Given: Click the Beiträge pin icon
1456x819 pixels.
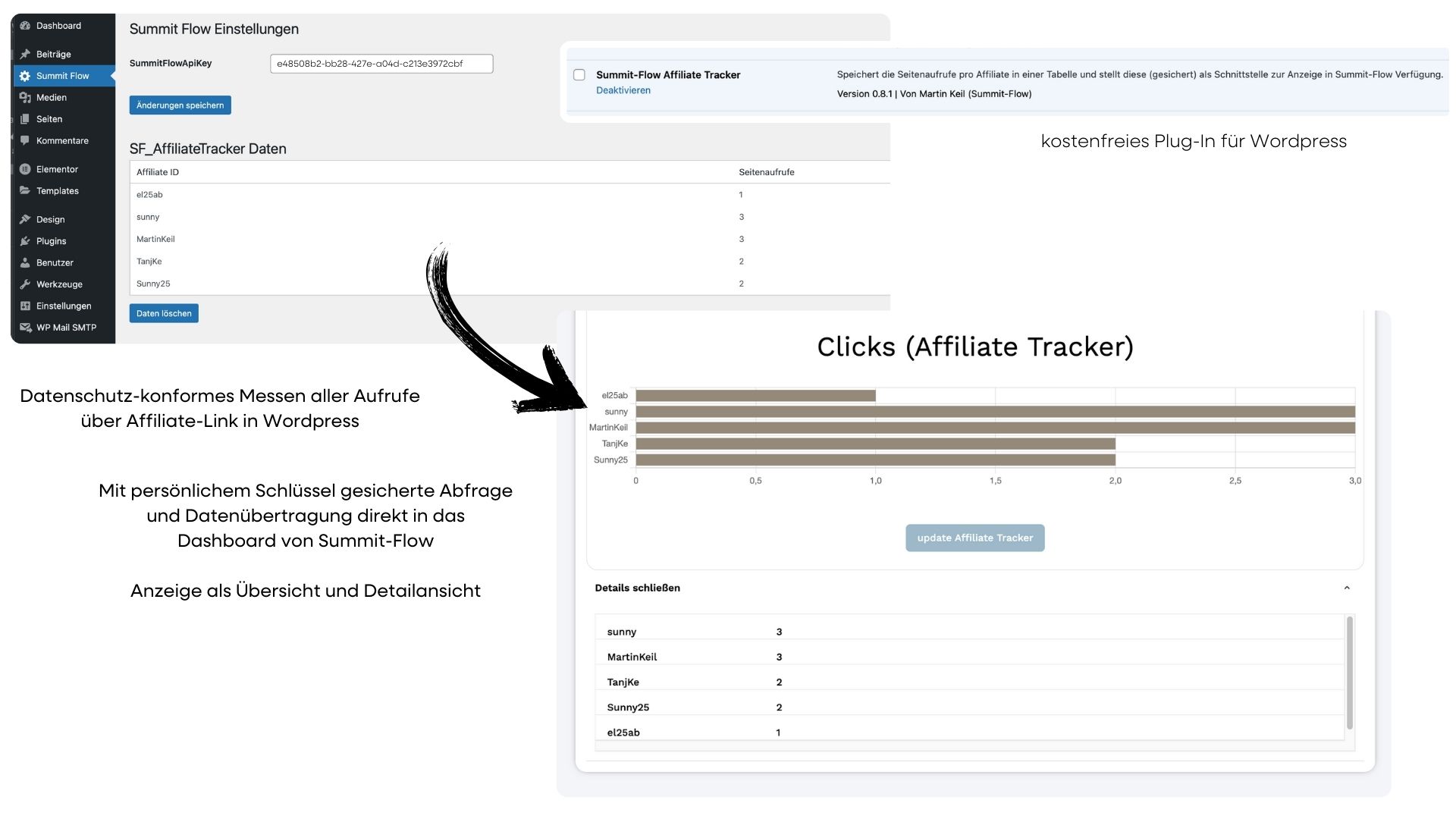Looking at the screenshot, I should coord(25,55).
